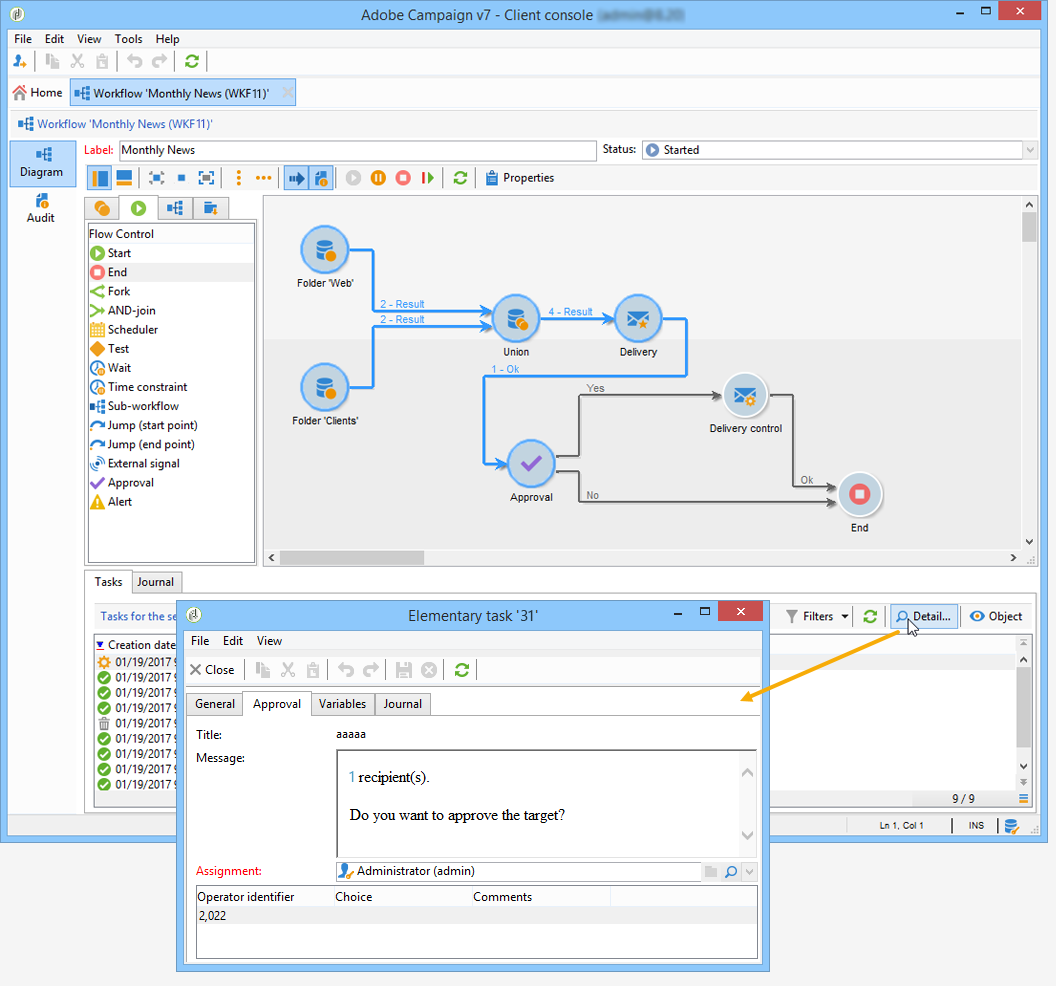This screenshot has height=986, width=1056.
Task: Click the Object button
Action: point(996,616)
